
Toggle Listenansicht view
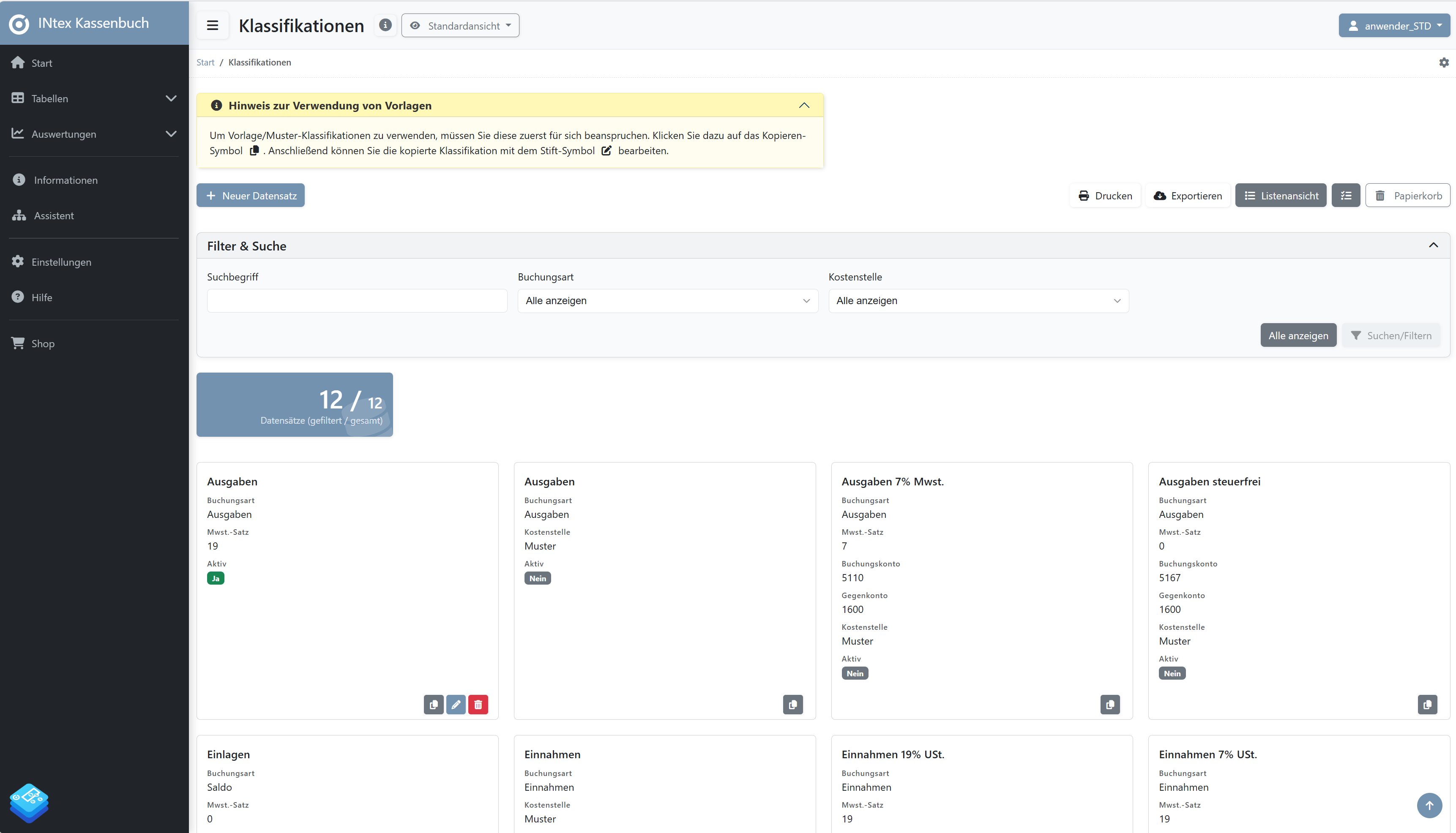[x=1280, y=196]
